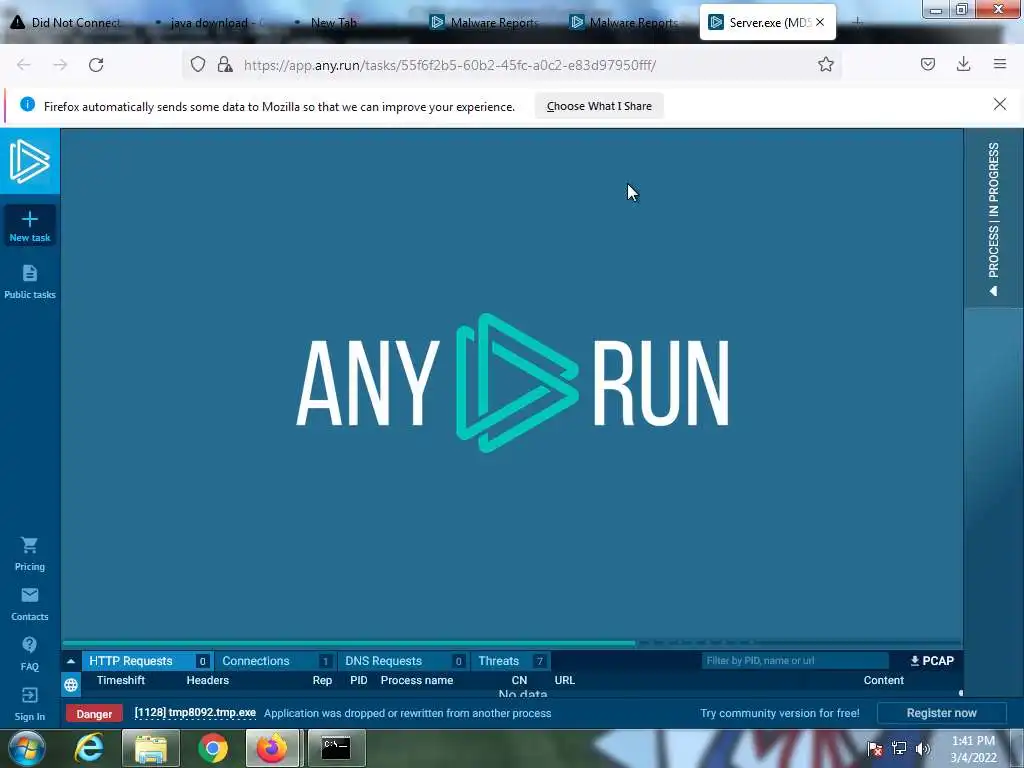
Task: Click the Choose What I Share button
Action: [x=599, y=106]
